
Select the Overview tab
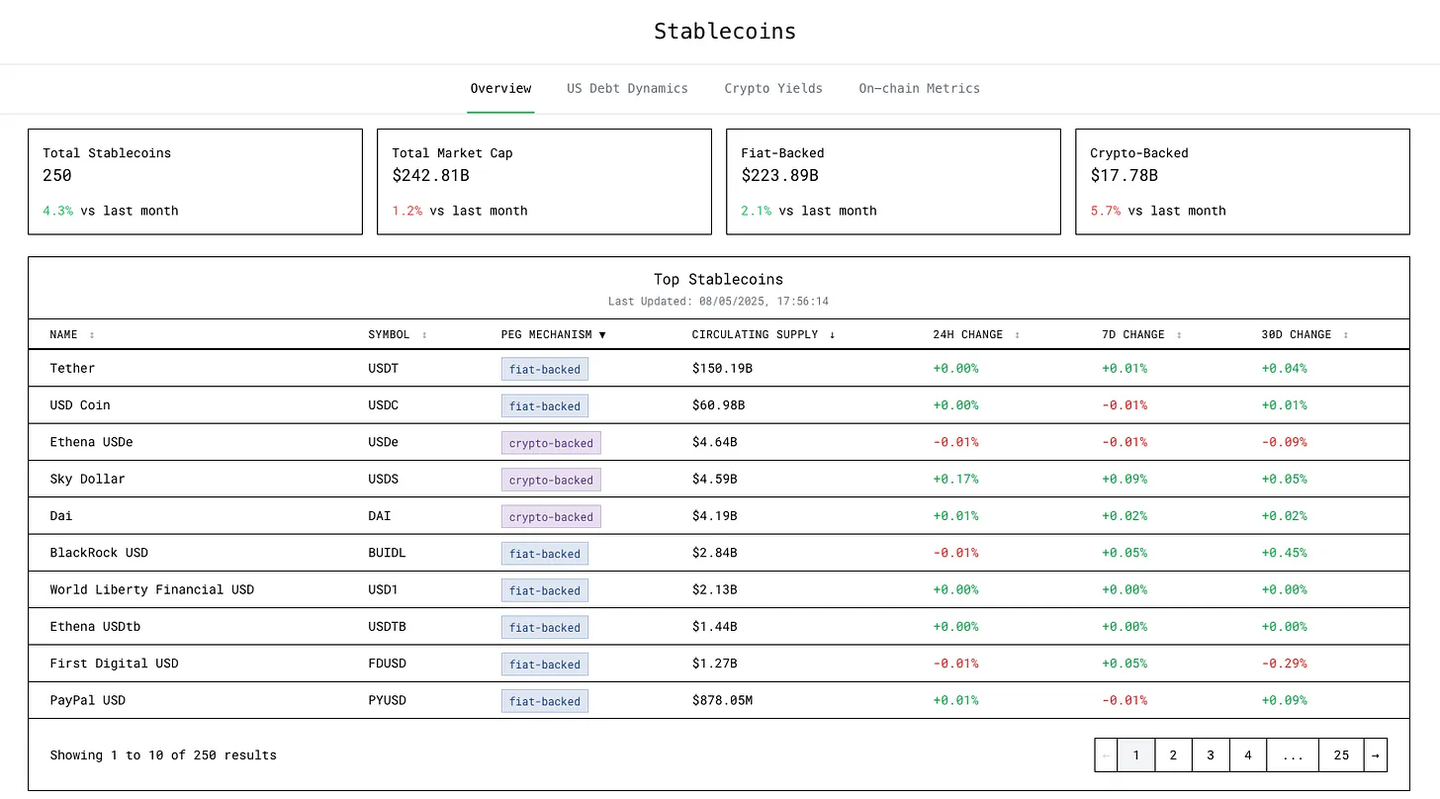click(501, 88)
